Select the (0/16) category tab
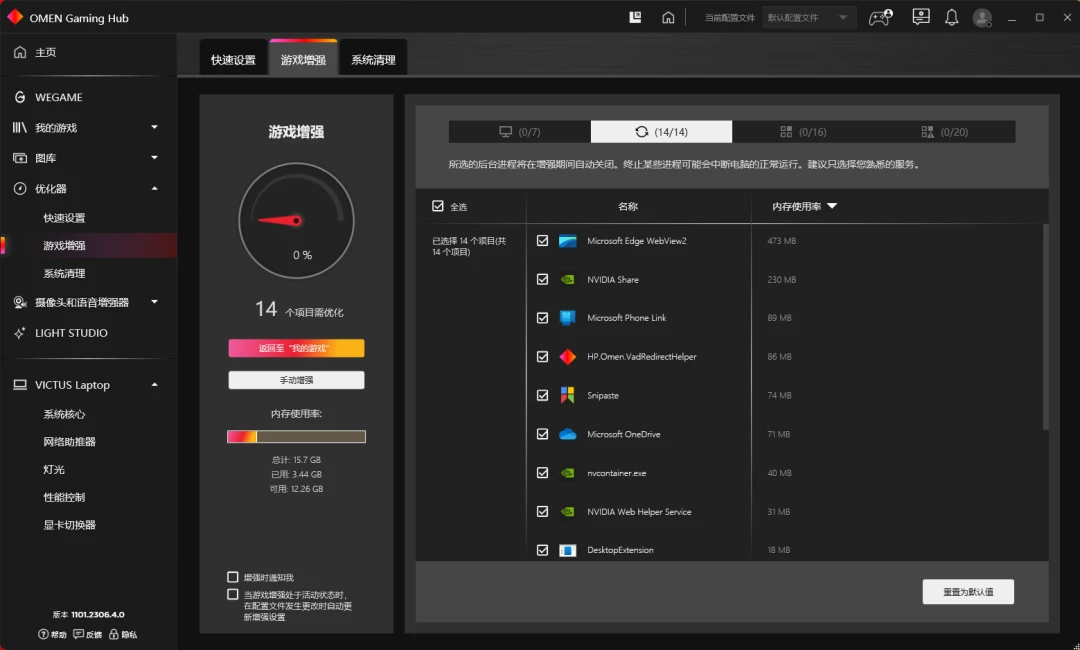The image size is (1080, 650). point(803,132)
